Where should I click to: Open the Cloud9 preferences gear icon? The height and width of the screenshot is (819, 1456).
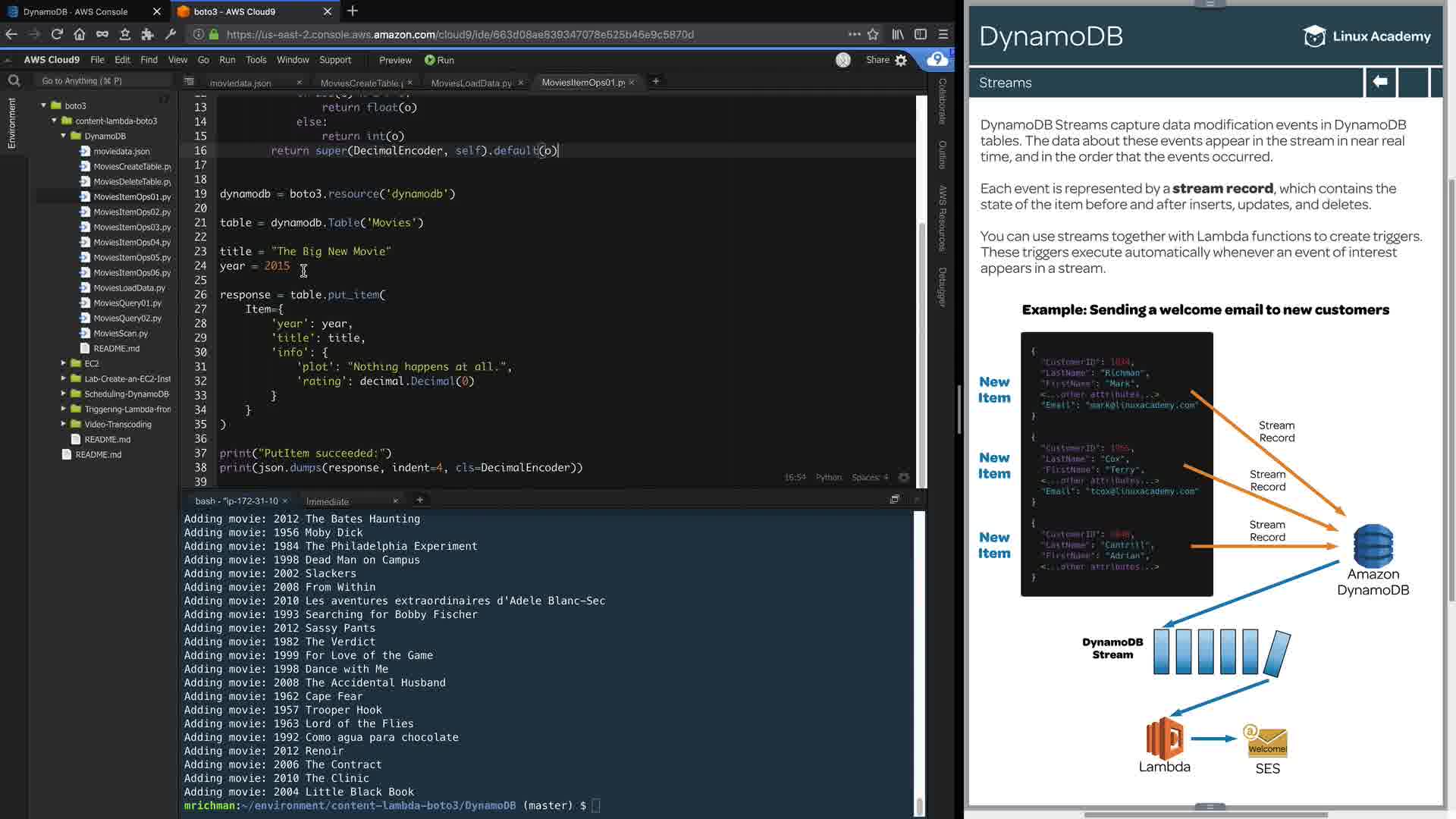point(901,60)
